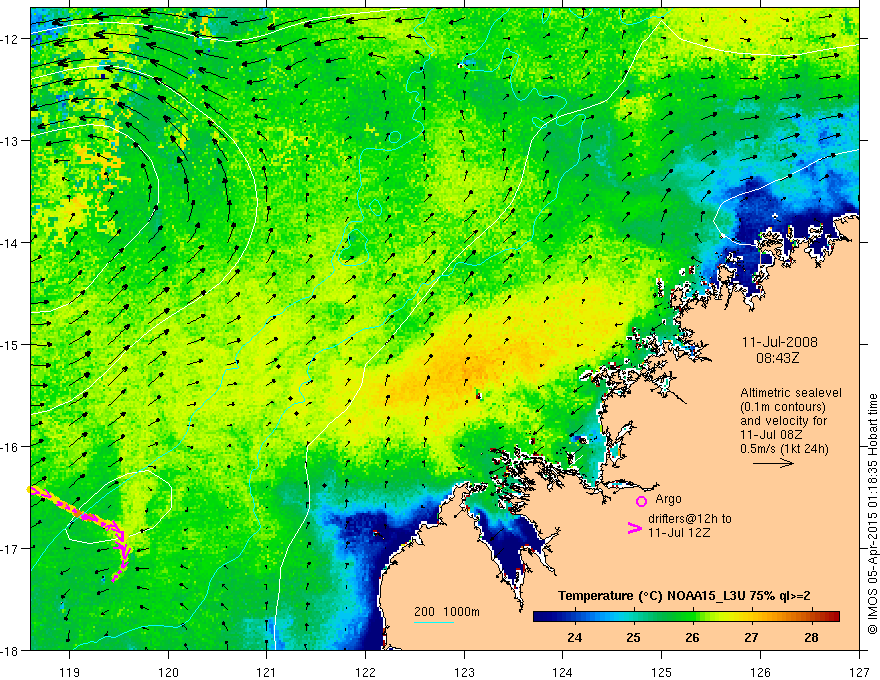Image resolution: width=880 pixels, height=680 pixels.
Task: Click the magenta Argo circle legend marker
Action: [641, 501]
